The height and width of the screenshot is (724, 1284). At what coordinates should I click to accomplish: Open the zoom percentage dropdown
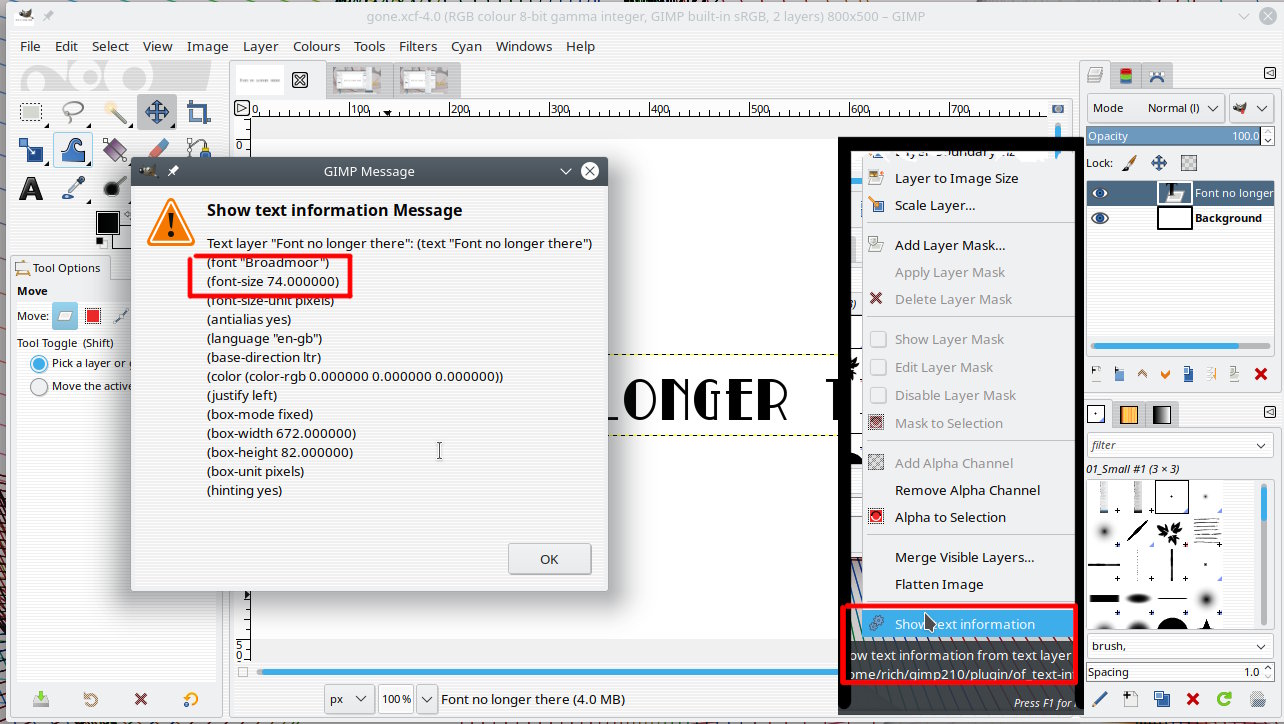point(426,699)
